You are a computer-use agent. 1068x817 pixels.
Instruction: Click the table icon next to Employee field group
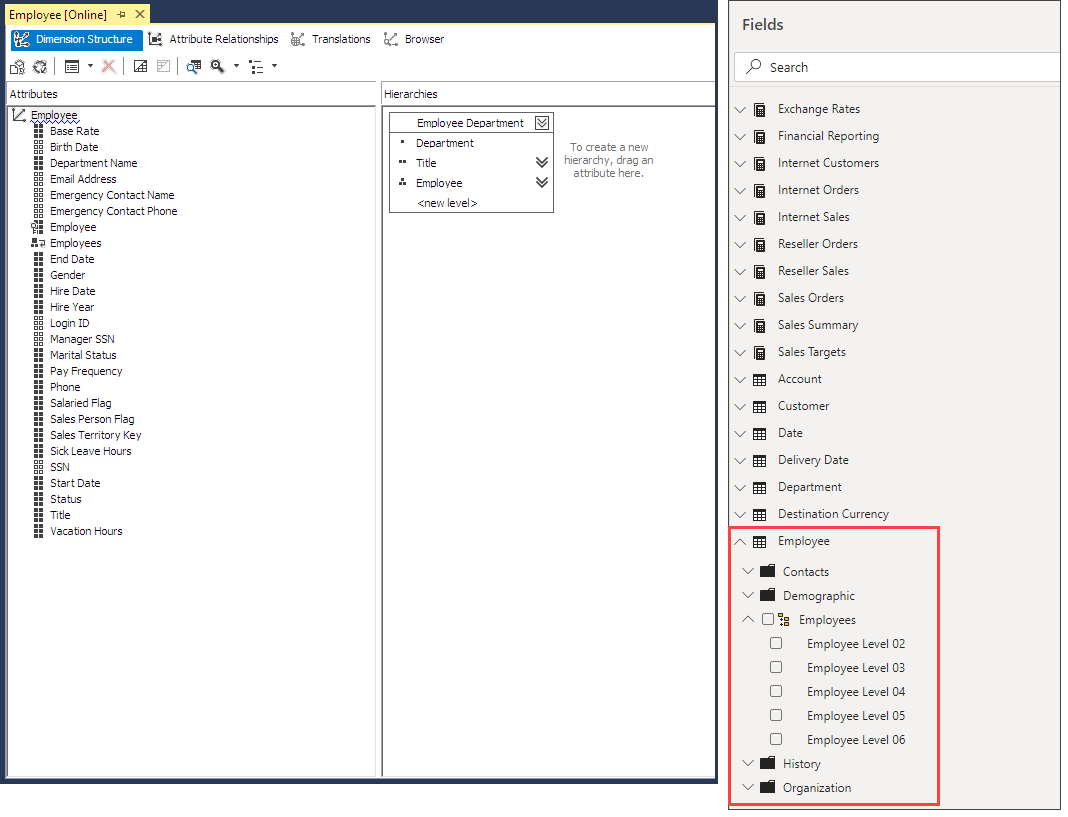[760, 540]
